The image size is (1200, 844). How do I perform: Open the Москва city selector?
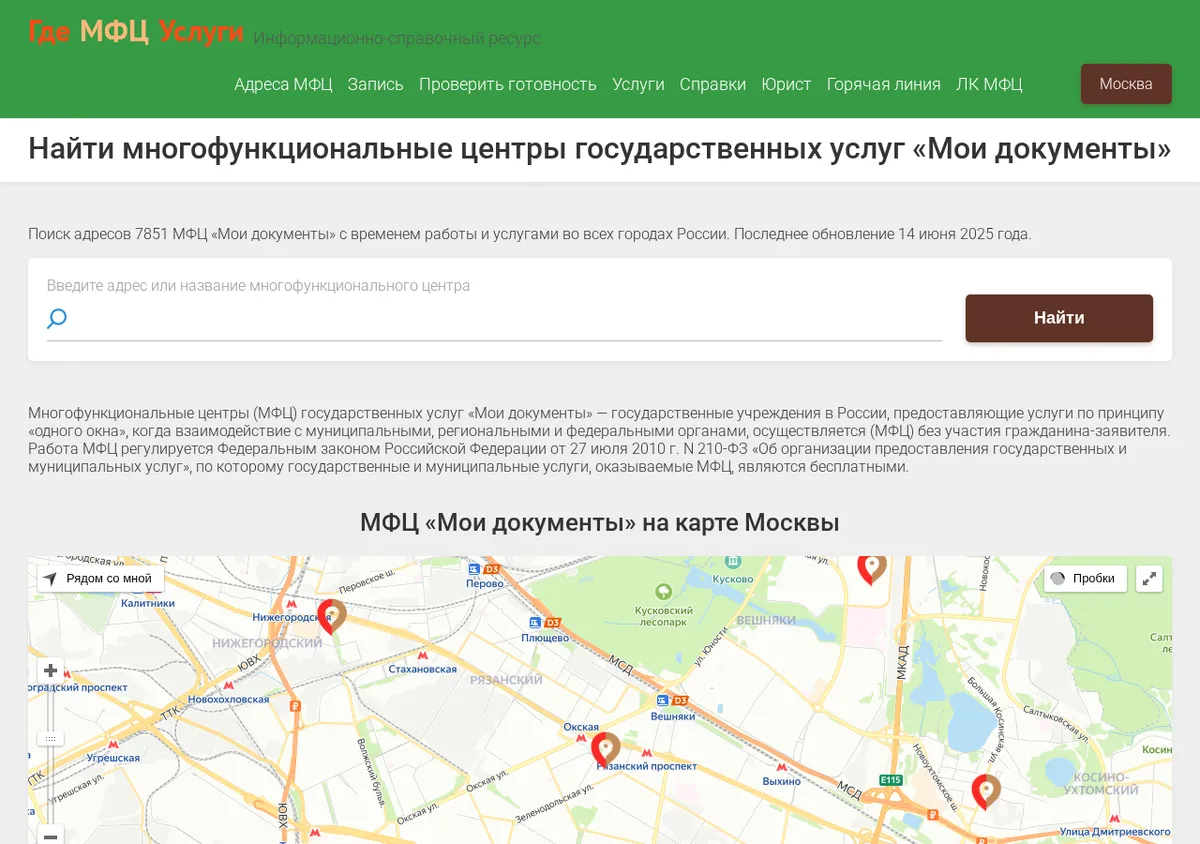click(x=1126, y=84)
